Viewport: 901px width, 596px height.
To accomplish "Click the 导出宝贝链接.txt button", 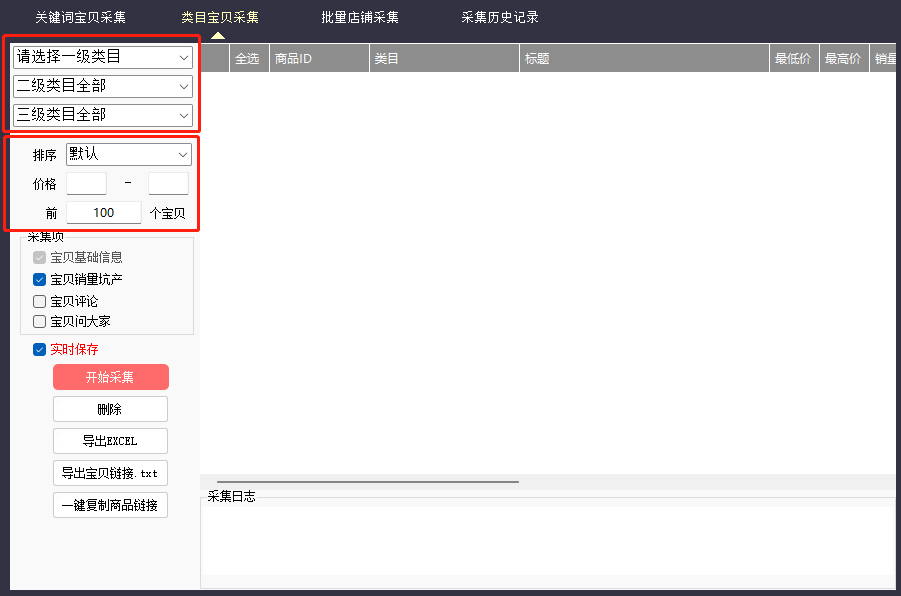I will coord(110,473).
